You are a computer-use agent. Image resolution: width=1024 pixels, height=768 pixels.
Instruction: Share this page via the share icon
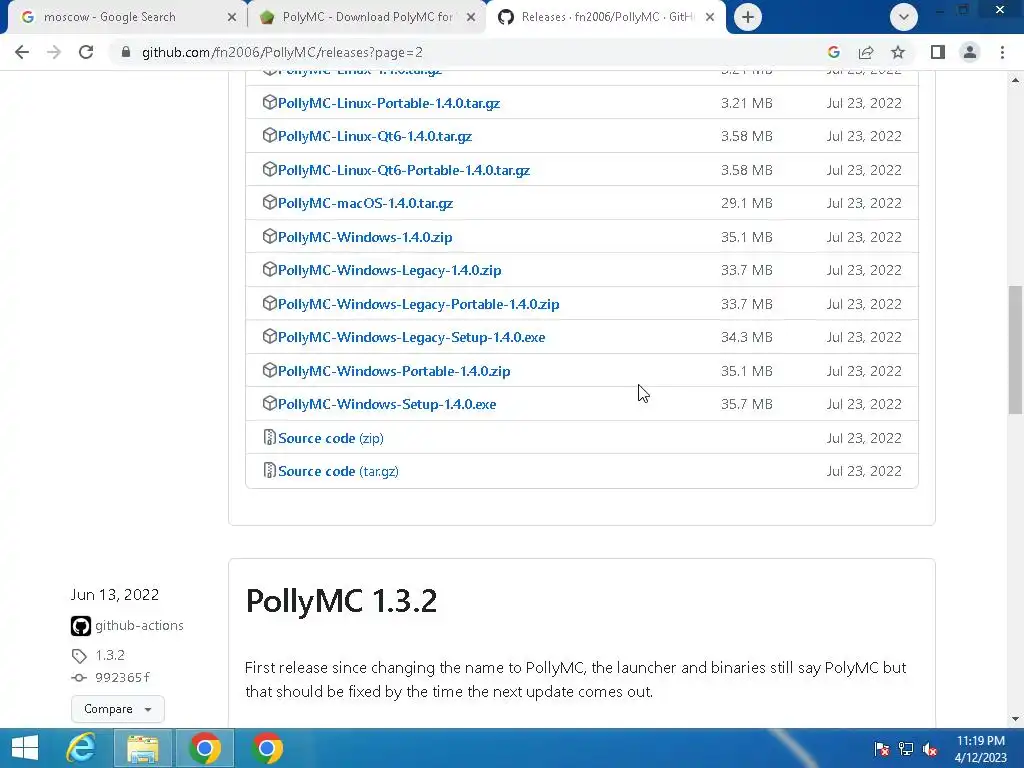click(x=866, y=52)
